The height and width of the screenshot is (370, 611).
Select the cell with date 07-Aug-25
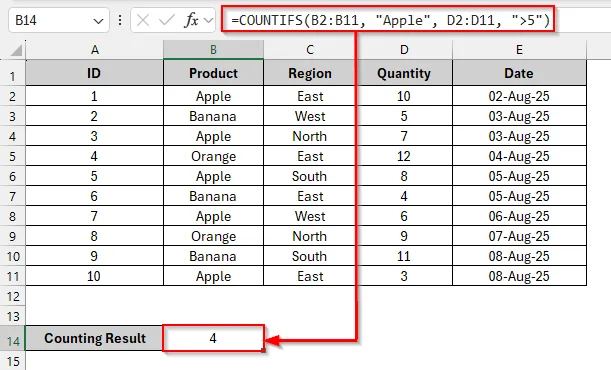click(519, 236)
